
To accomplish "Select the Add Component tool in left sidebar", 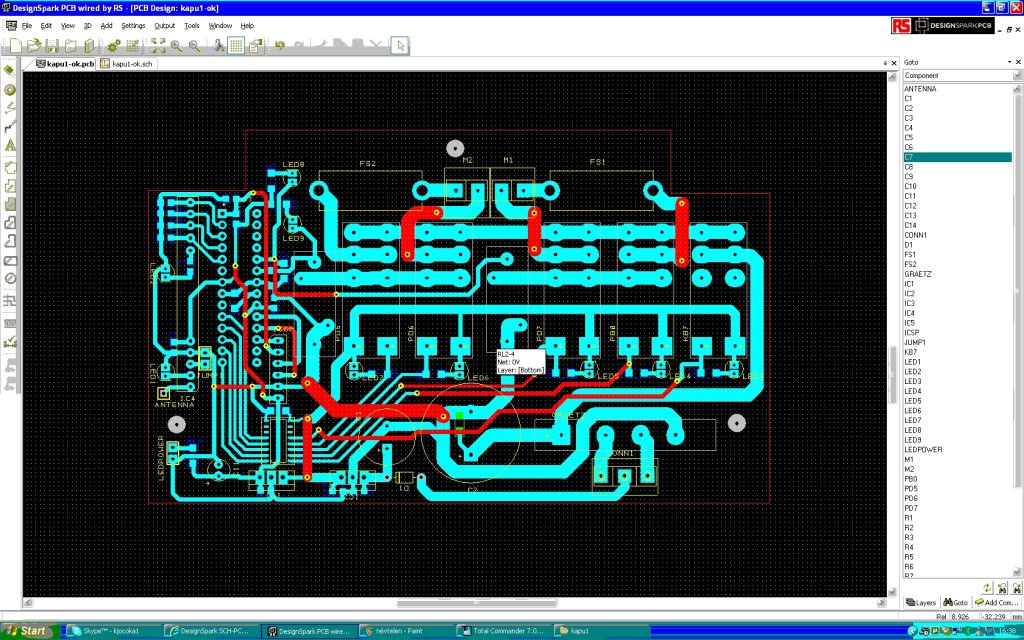I will click(10, 71).
